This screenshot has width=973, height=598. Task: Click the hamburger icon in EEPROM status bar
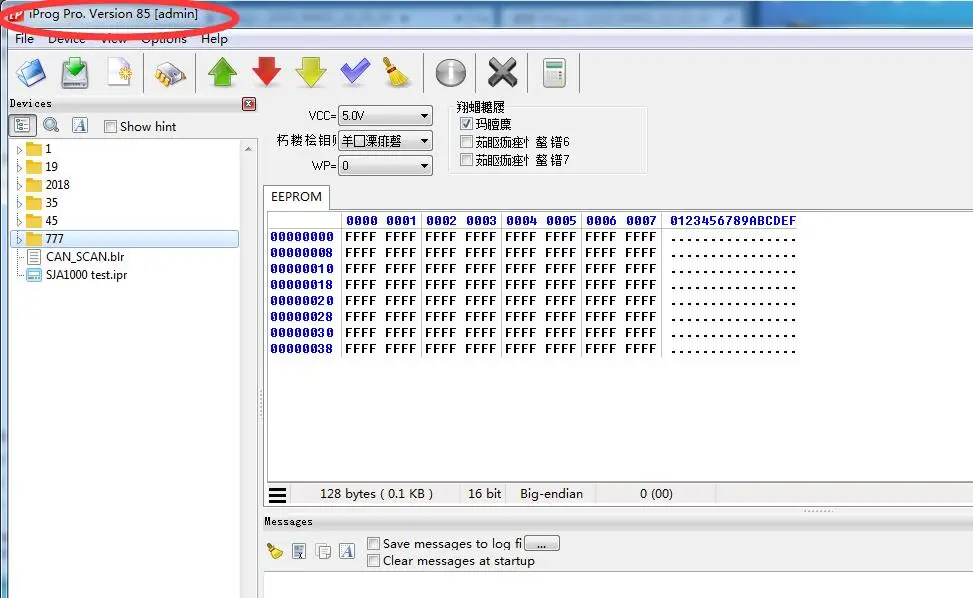pos(277,495)
